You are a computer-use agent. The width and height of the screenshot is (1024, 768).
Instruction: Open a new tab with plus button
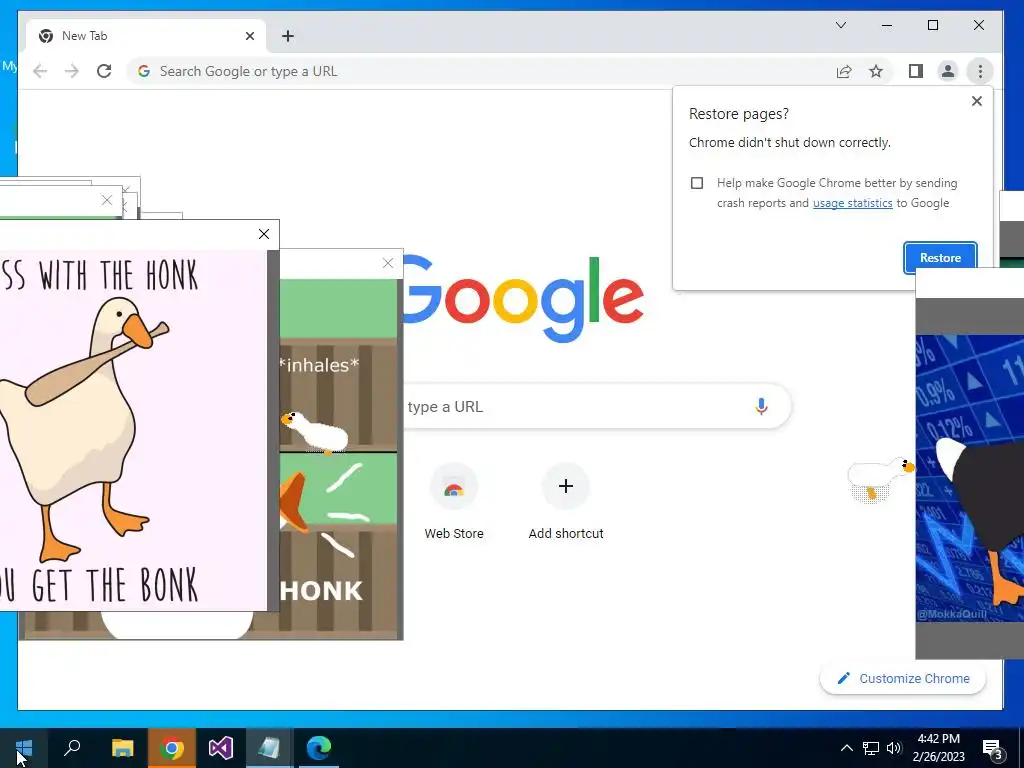click(288, 36)
